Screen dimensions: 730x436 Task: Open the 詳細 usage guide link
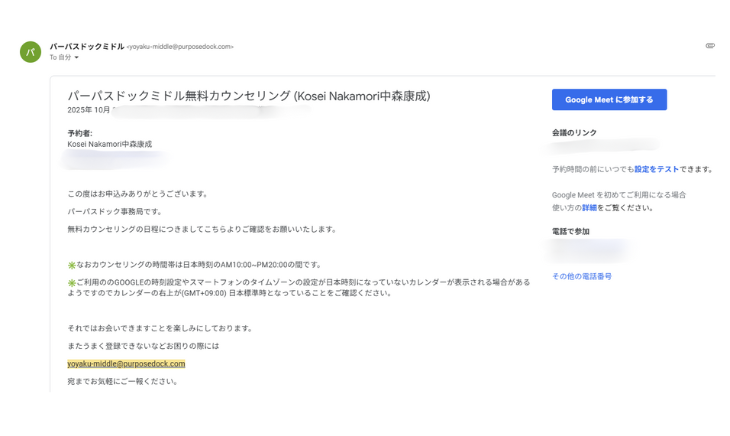point(617,208)
